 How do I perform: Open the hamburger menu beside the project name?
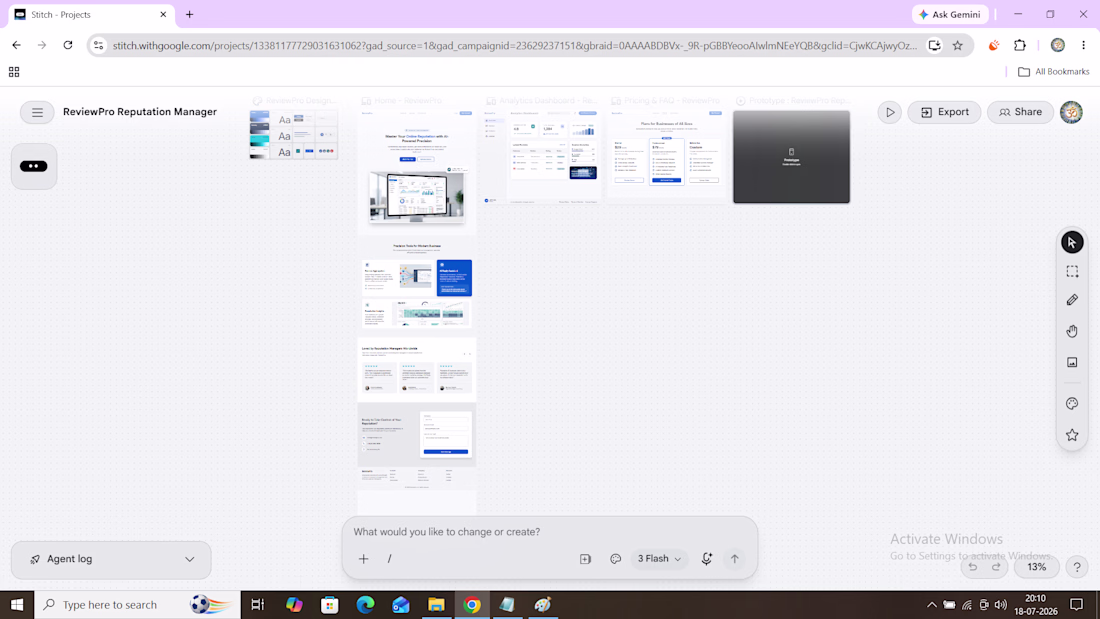pyautogui.click(x=37, y=112)
